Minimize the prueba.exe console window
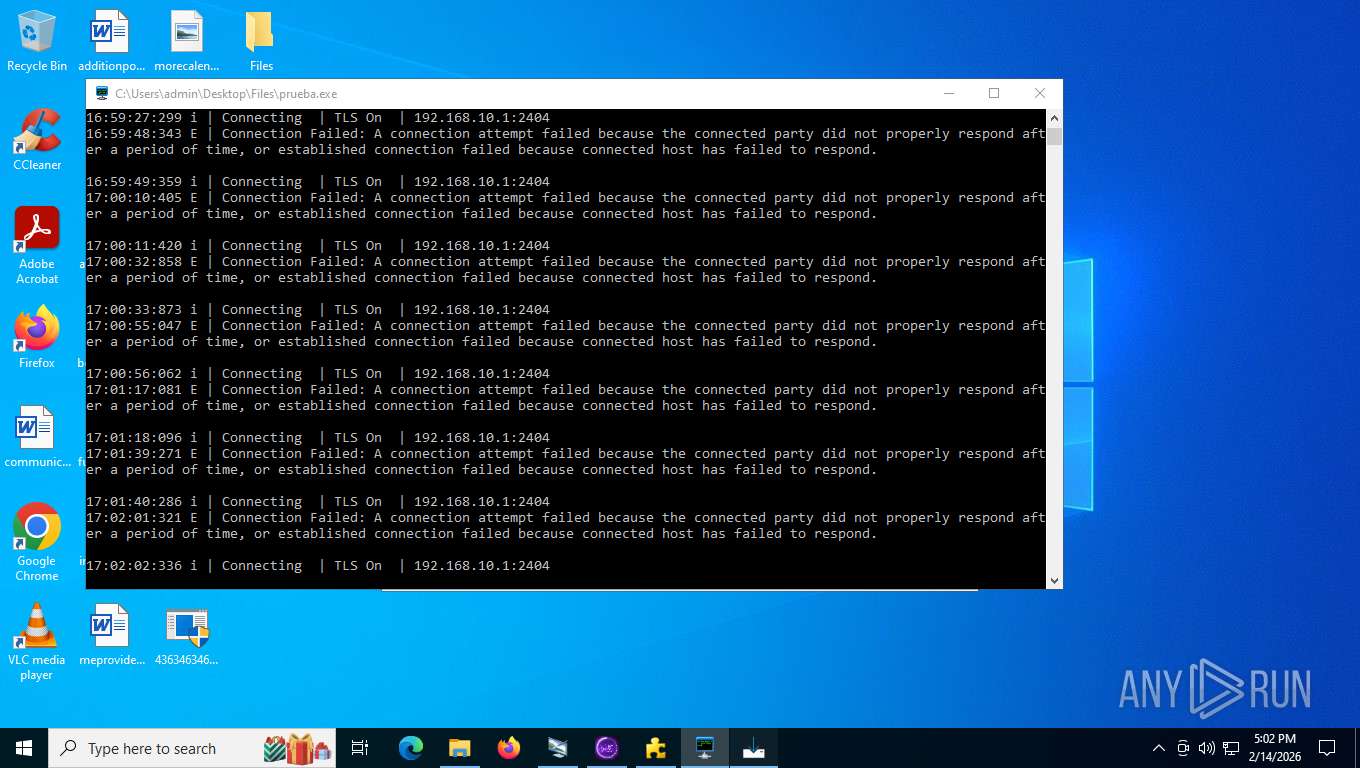Image resolution: width=1360 pixels, height=768 pixels. tap(948, 93)
